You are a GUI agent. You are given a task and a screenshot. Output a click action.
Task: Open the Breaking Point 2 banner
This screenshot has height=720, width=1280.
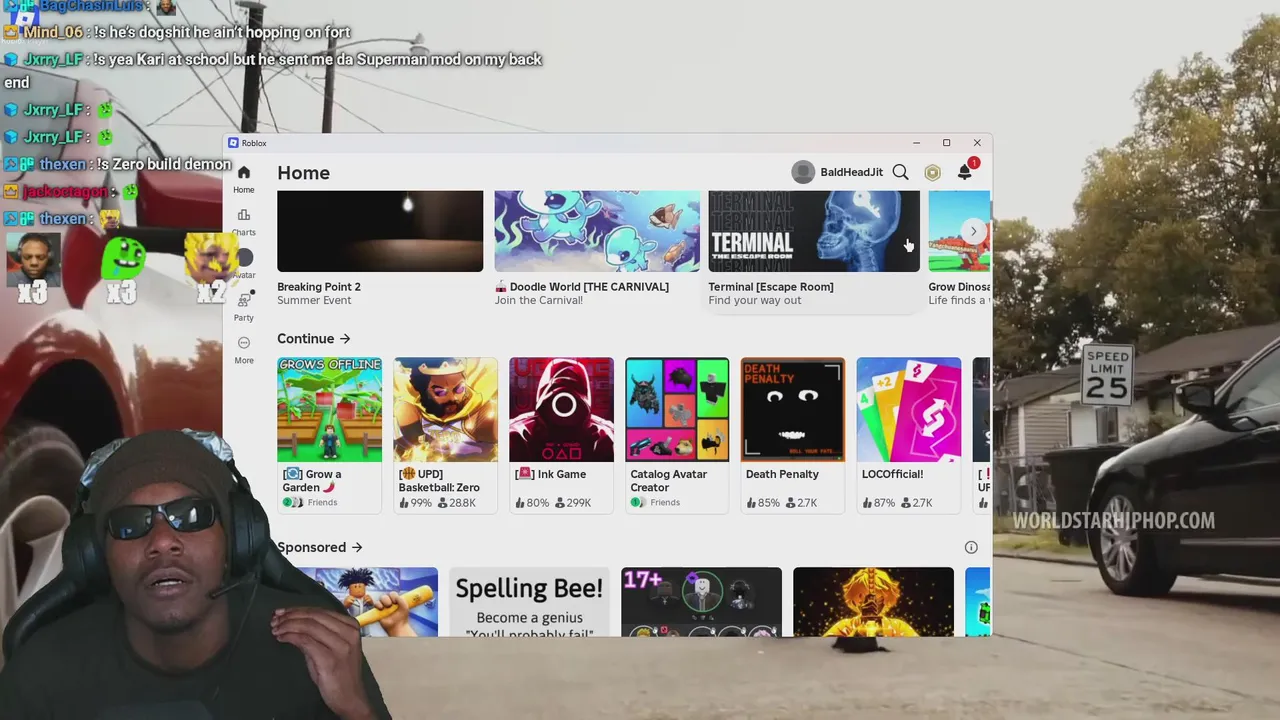click(x=380, y=231)
